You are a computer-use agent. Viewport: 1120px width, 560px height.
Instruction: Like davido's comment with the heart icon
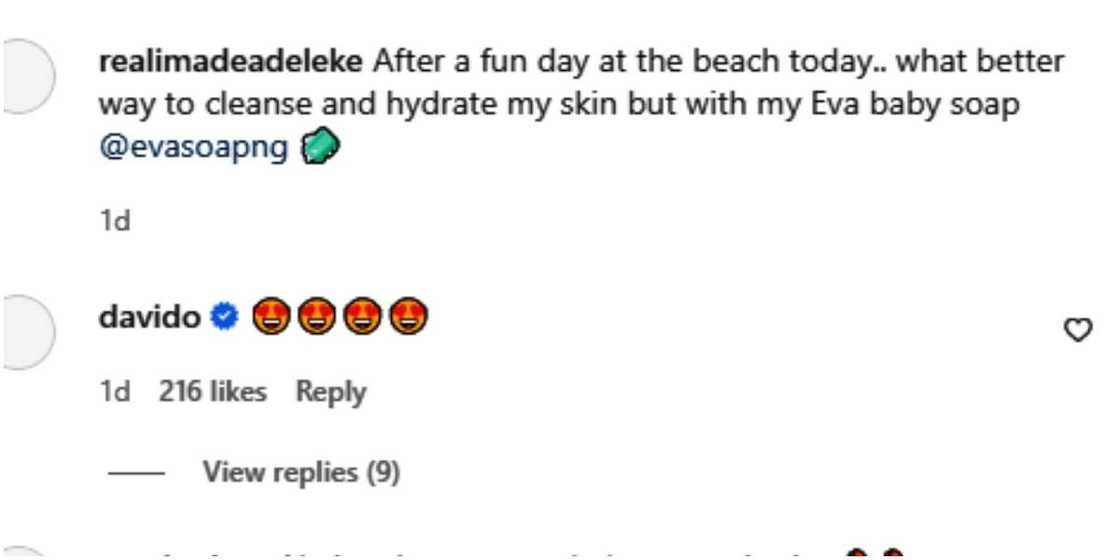1076,331
